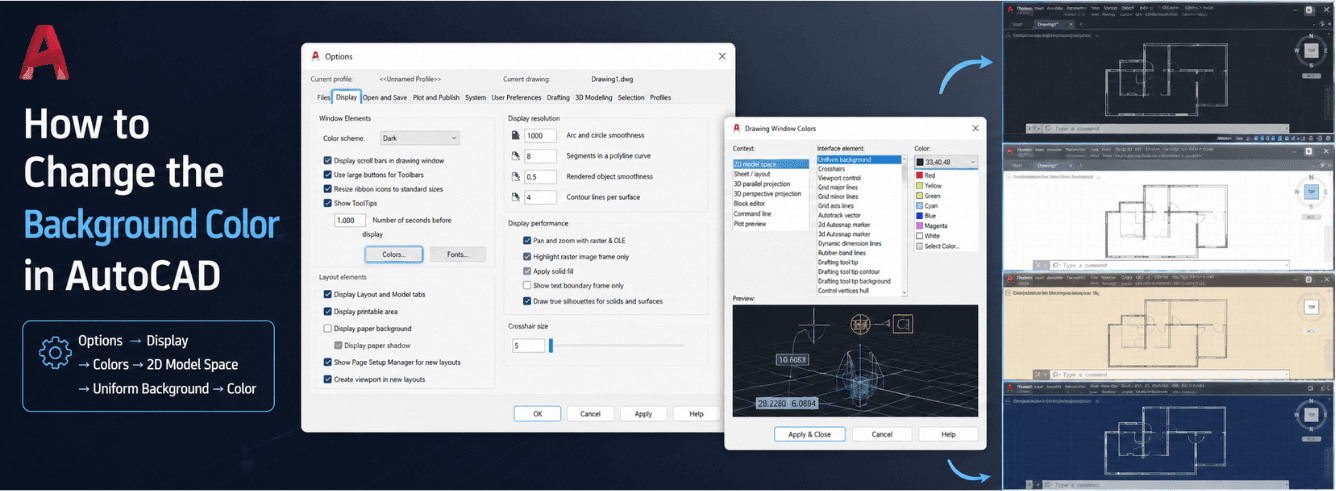Click the Colors... button
Screen dimensions: 1336x491
pyautogui.click(x=394, y=255)
